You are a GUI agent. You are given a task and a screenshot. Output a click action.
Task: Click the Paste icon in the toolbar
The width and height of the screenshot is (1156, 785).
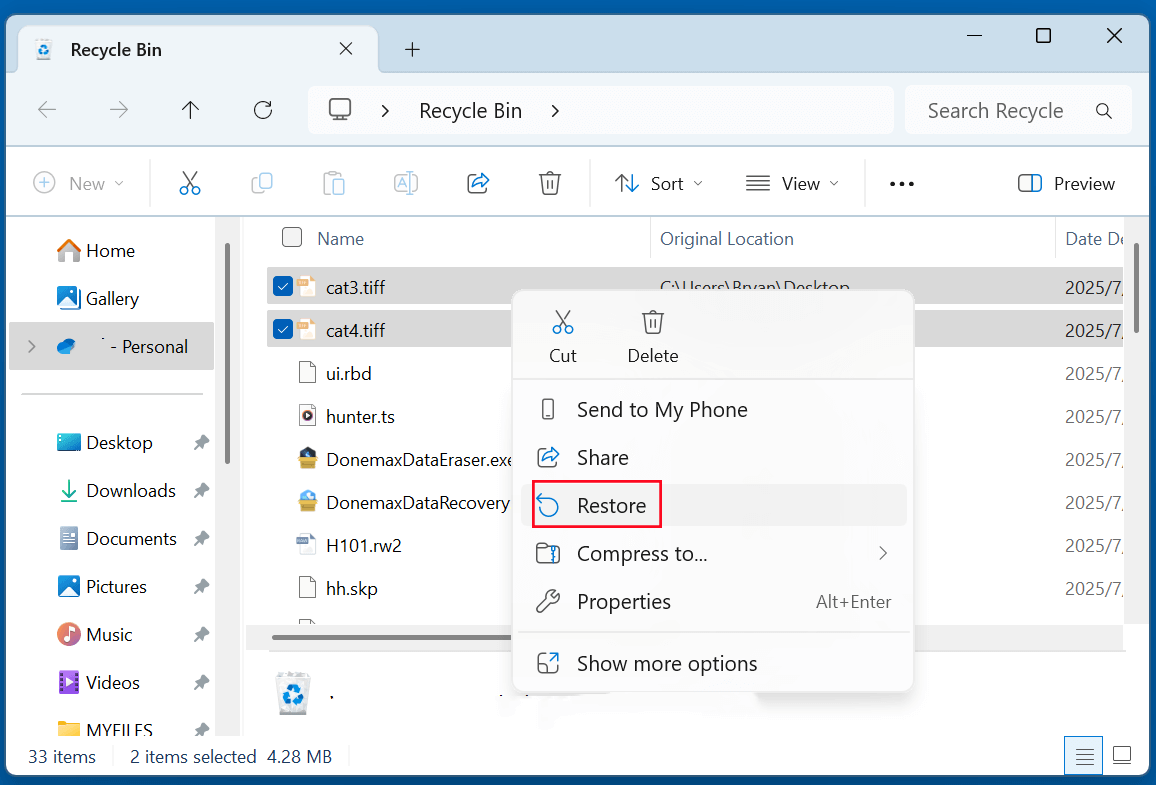point(333,183)
